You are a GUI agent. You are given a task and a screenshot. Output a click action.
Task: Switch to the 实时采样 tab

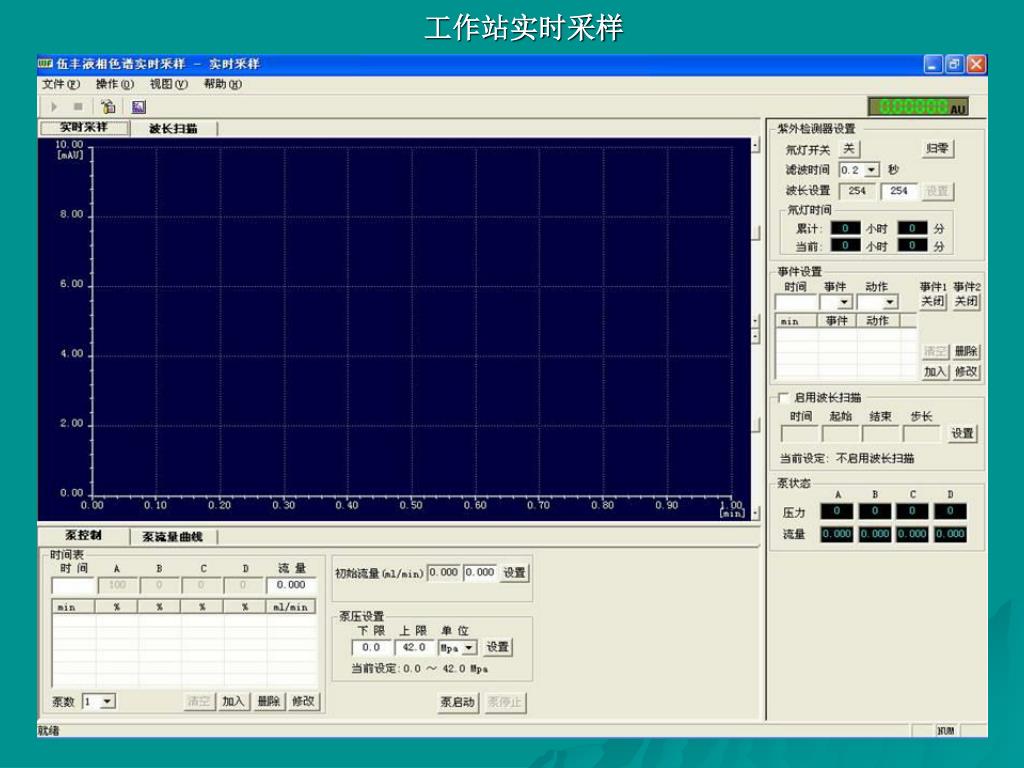84,127
